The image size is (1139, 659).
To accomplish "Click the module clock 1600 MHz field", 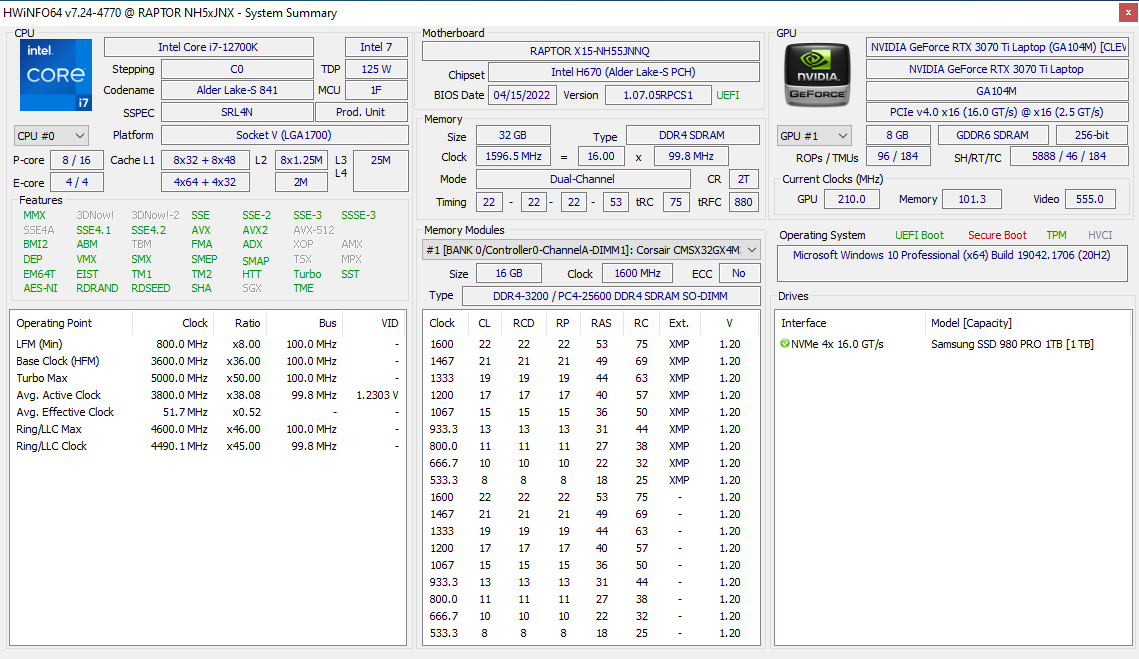I will 638,273.
